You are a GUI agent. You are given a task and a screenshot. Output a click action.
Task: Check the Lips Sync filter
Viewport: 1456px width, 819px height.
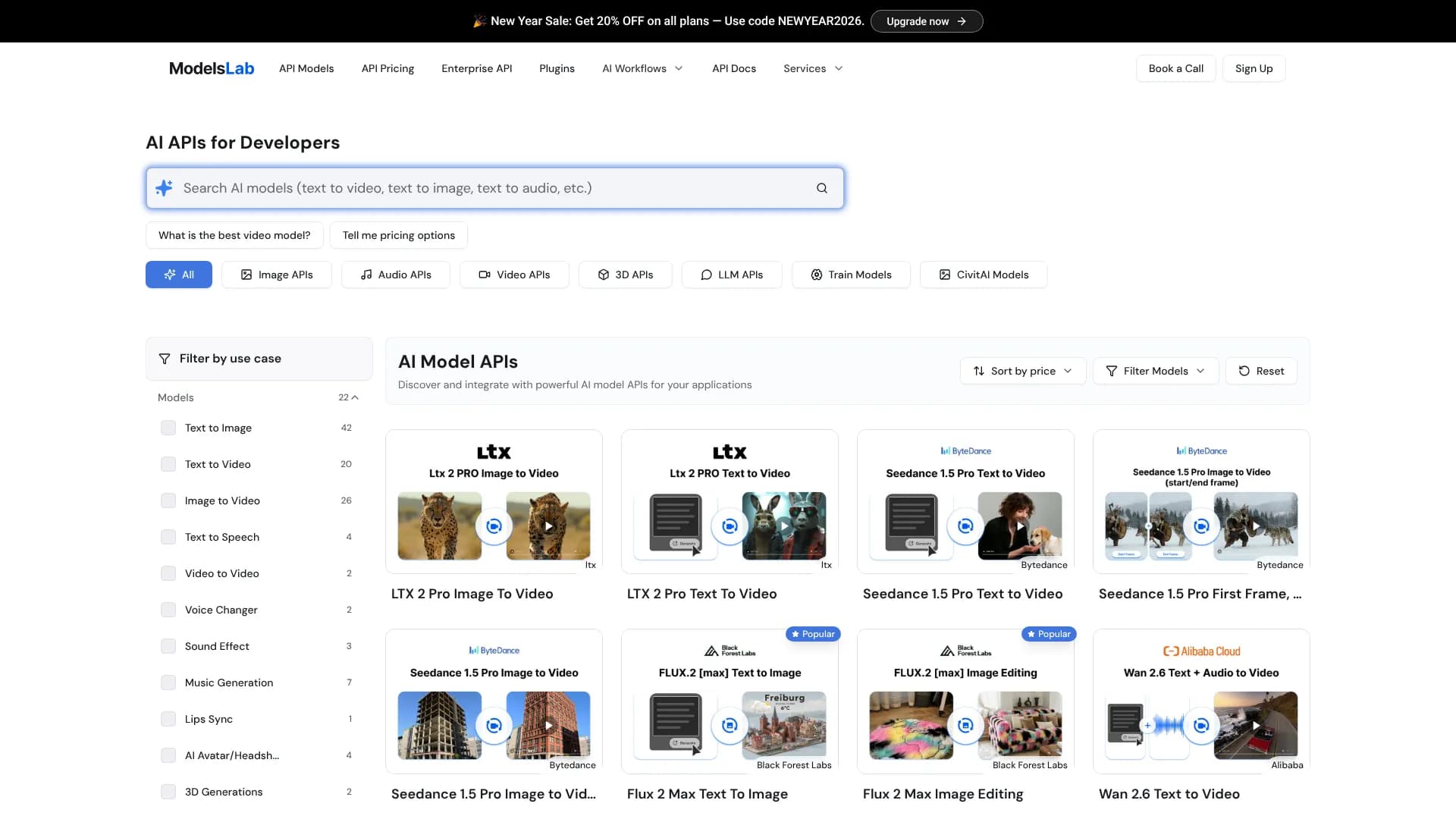coord(168,719)
